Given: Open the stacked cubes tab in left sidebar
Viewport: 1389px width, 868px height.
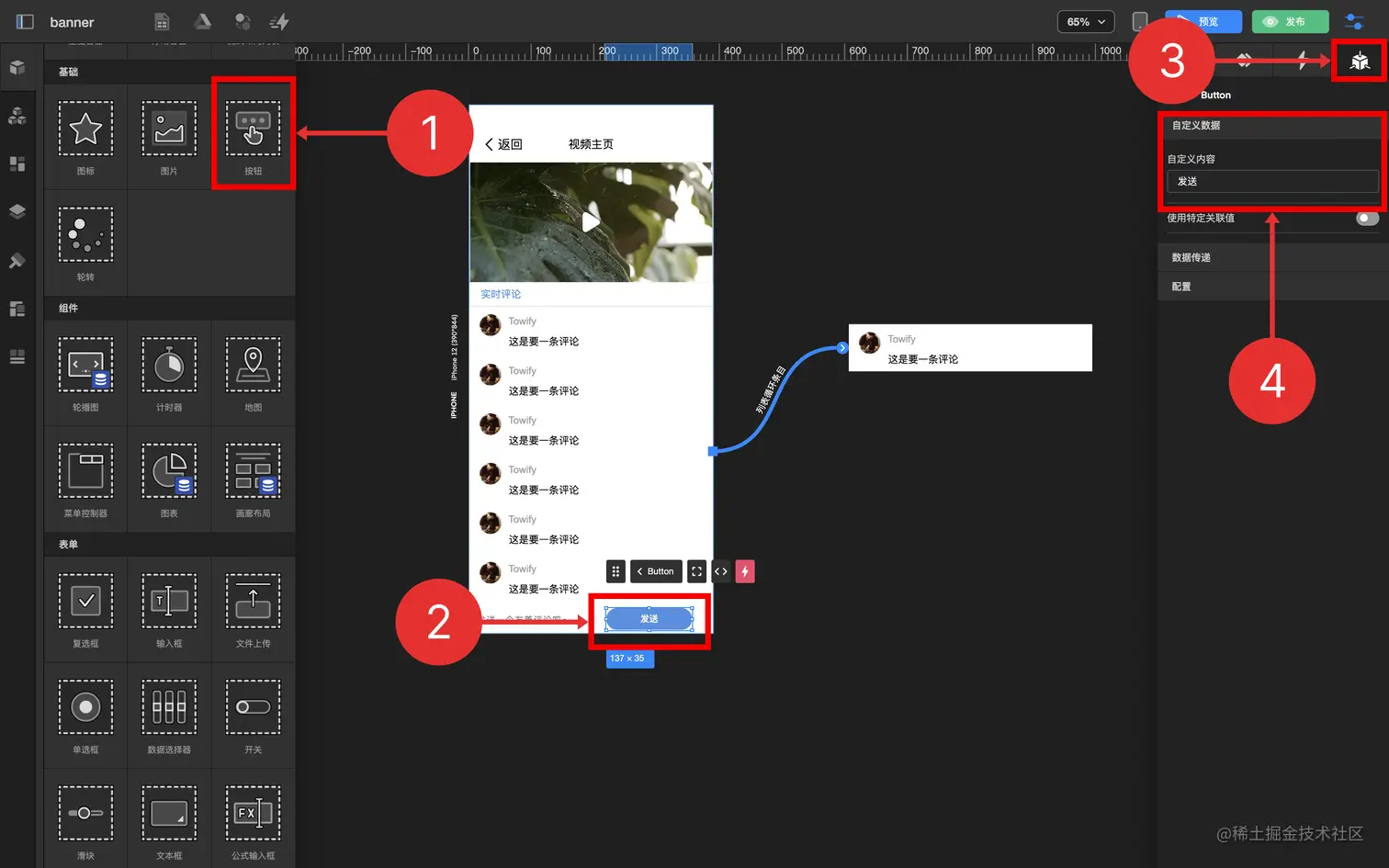Looking at the screenshot, I should point(17,116).
